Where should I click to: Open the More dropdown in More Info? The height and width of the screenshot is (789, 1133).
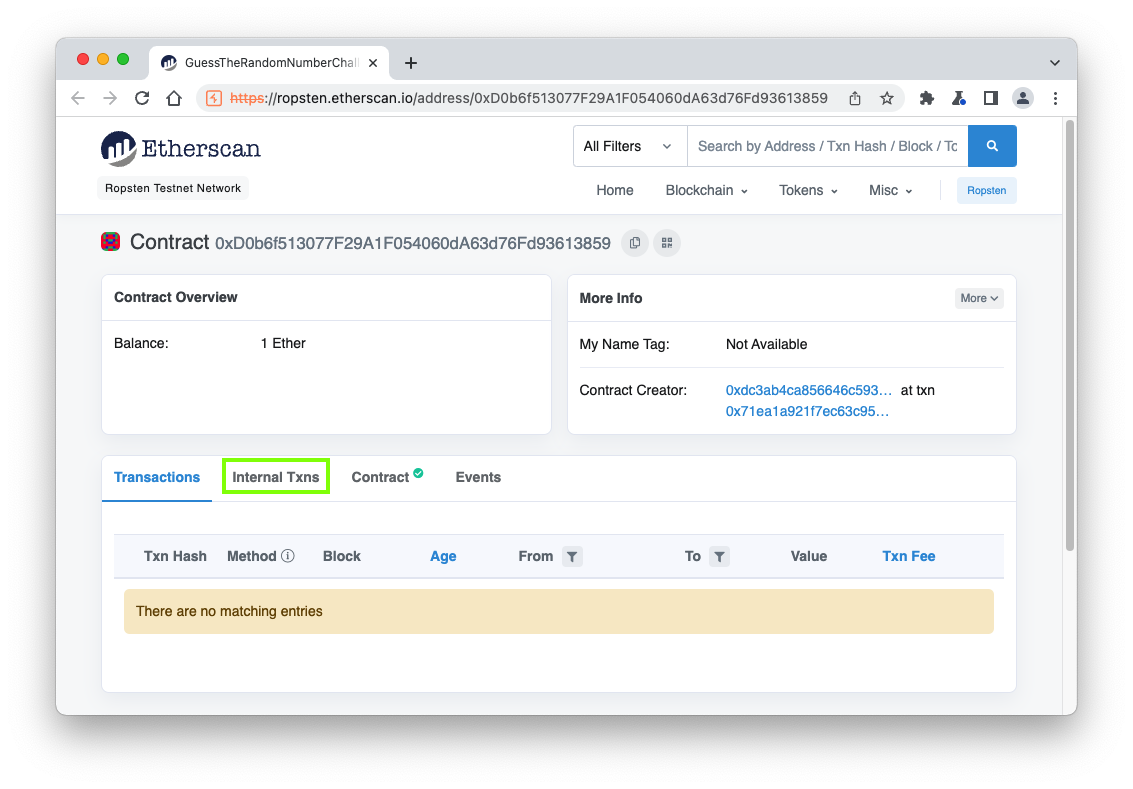point(979,298)
